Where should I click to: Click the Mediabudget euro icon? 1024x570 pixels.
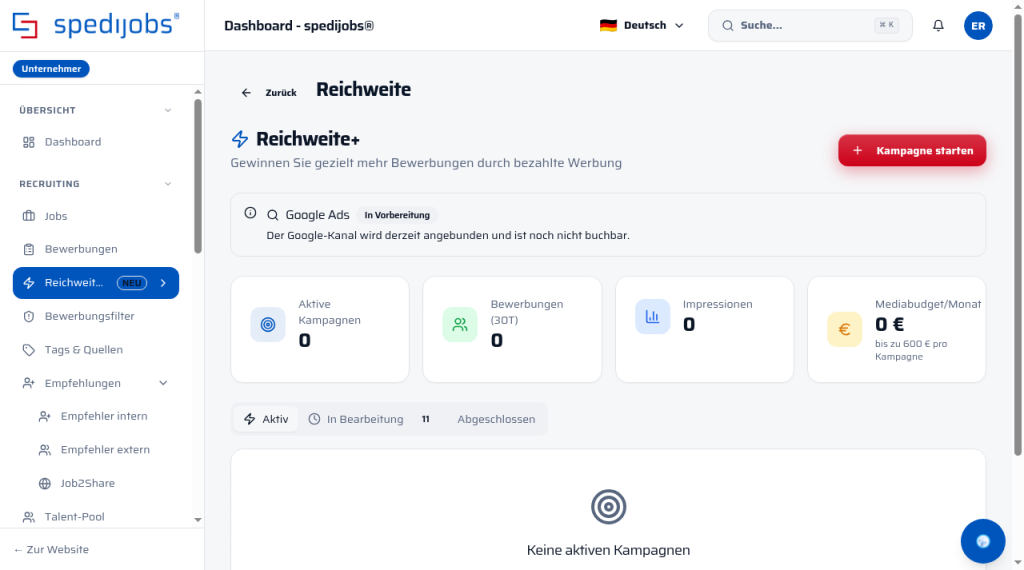coord(844,330)
